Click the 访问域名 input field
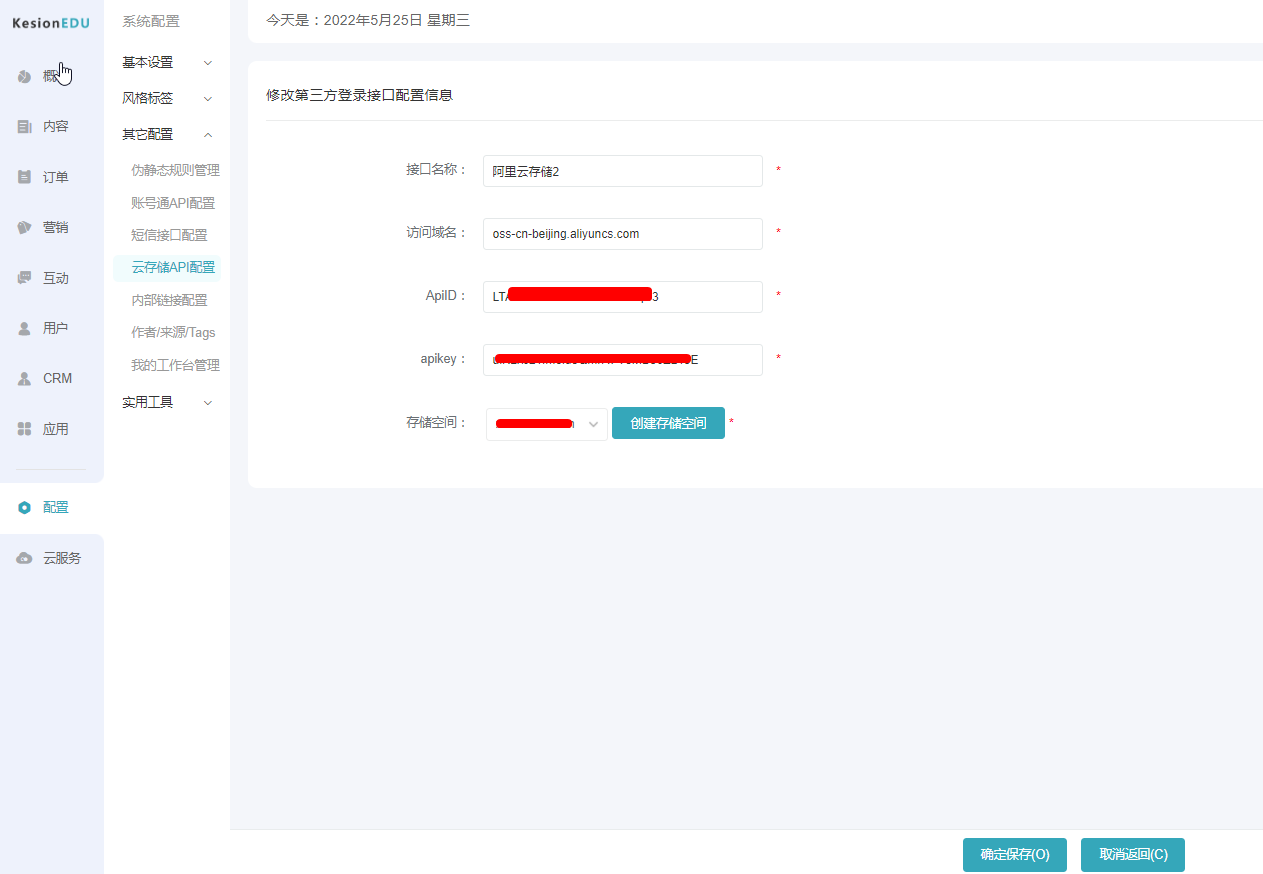 [x=622, y=234]
